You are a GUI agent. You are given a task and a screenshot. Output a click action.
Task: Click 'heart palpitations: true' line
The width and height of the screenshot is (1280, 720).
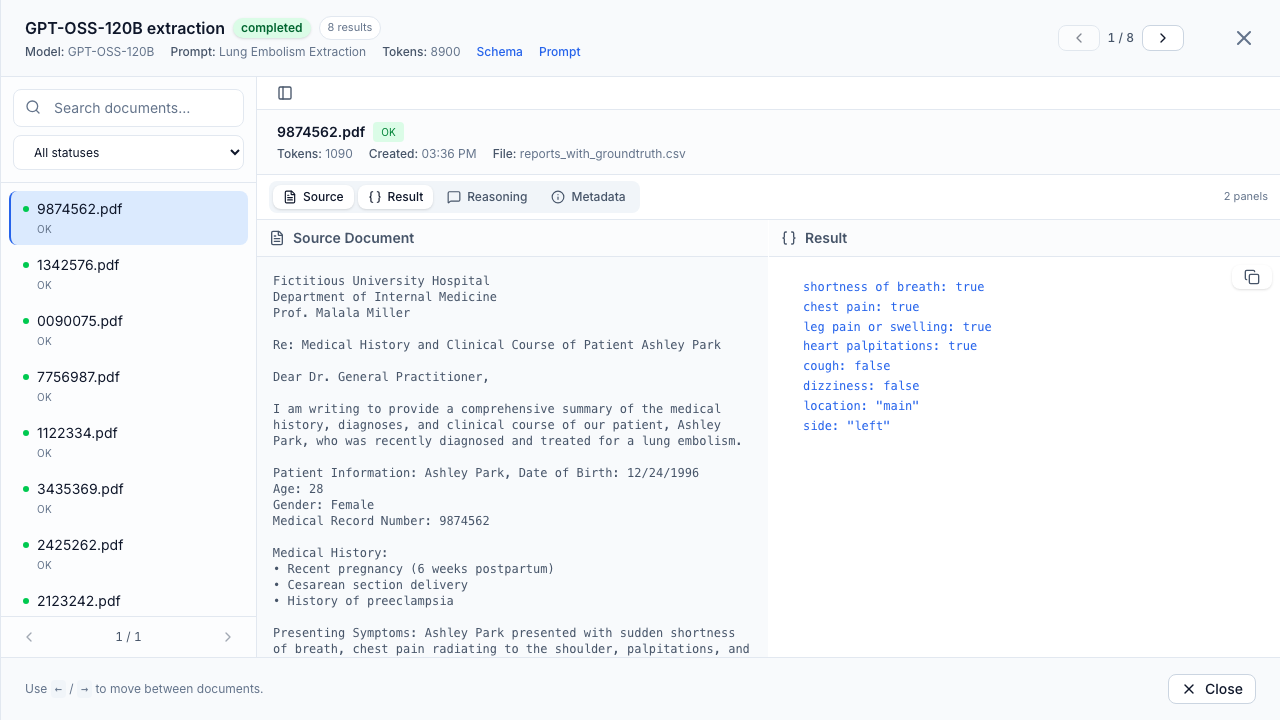click(890, 346)
